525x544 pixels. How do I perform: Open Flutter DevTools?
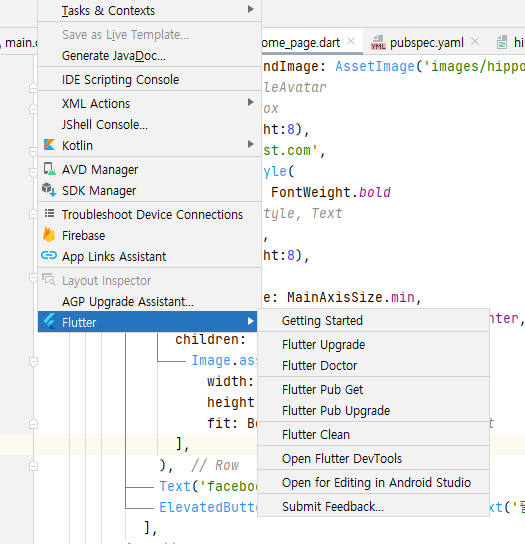coord(373,458)
